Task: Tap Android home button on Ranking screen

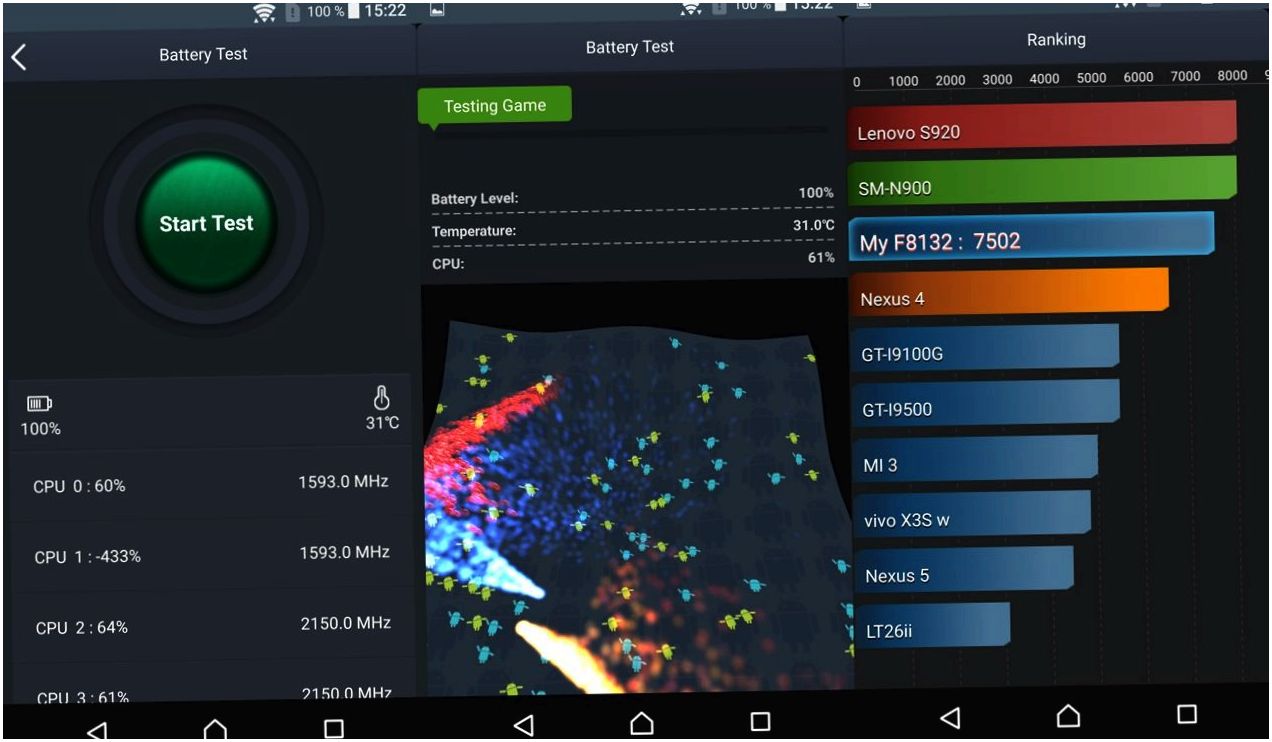Action: (1068, 715)
